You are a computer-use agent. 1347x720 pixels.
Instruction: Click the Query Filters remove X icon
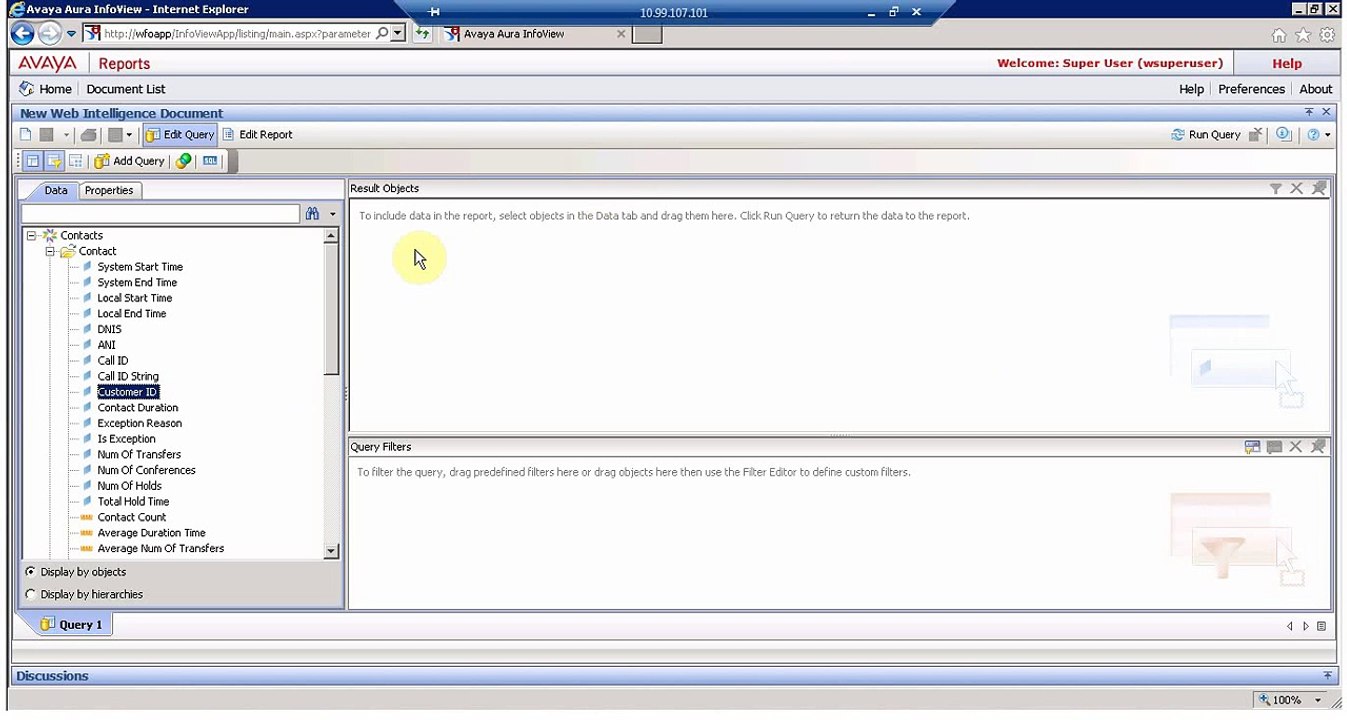[1296, 447]
